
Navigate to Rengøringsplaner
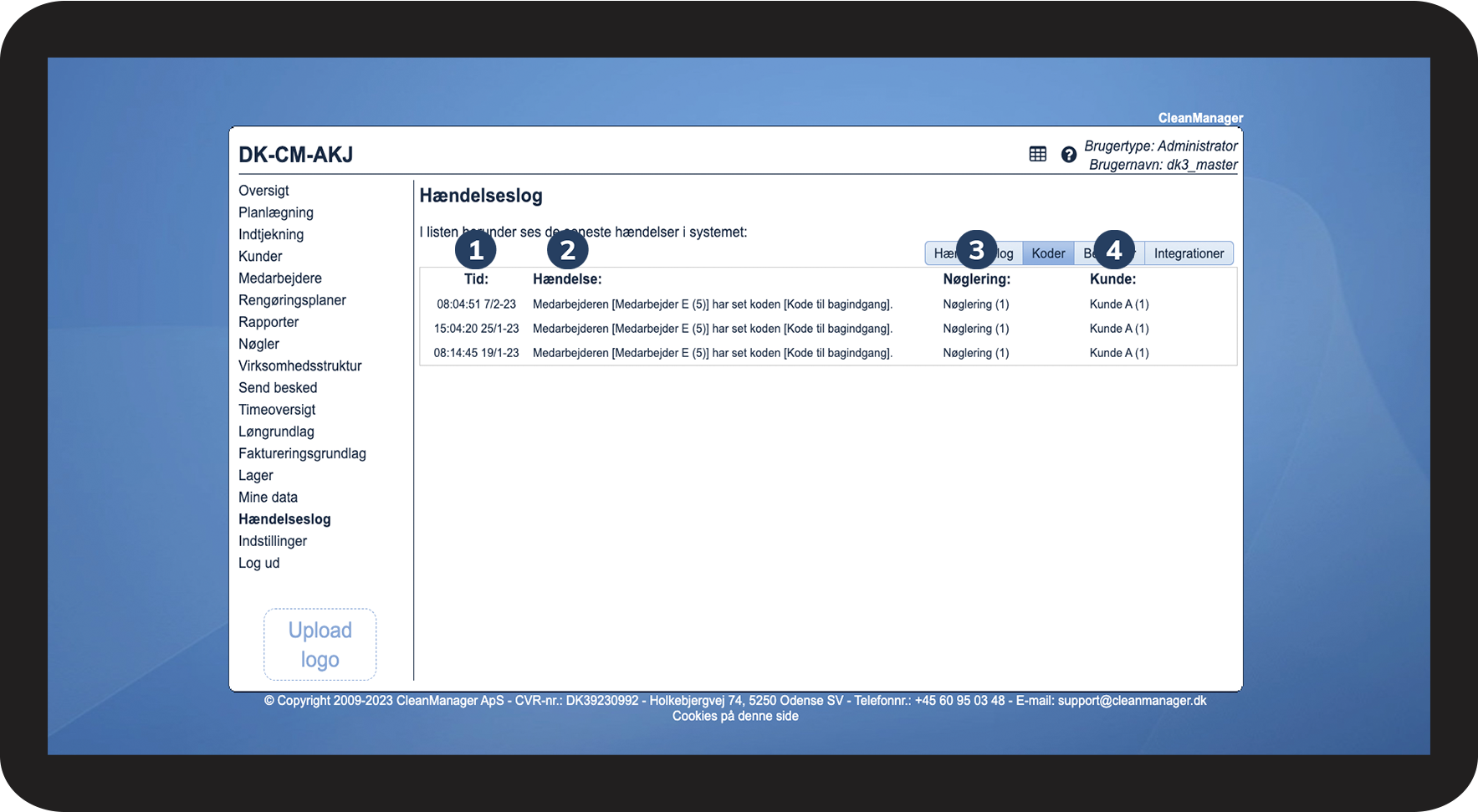(292, 300)
